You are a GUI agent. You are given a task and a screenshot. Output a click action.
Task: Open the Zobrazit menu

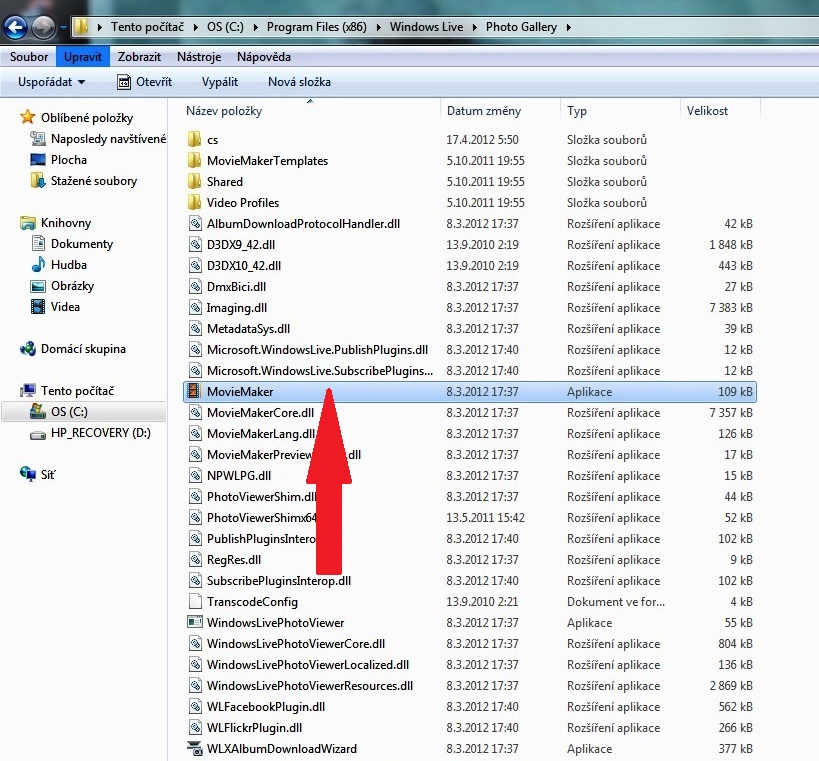(139, 57)
